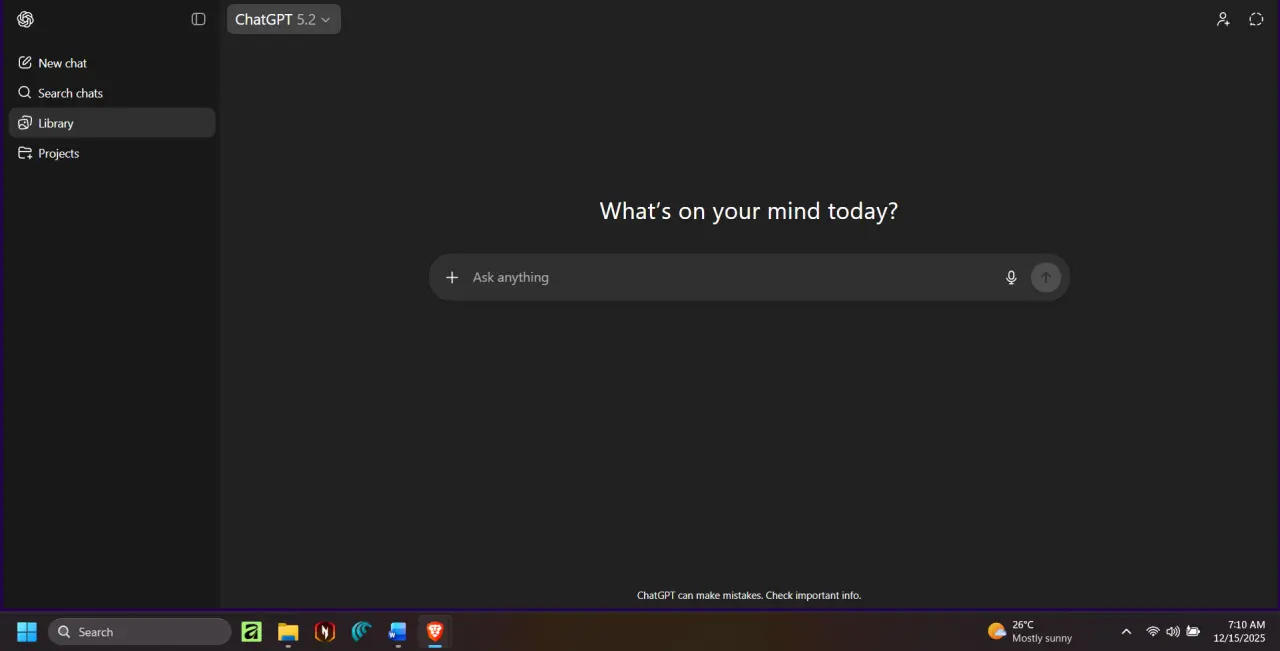Click the battery status icon
This screenshot has height=651, width=1280.
point(1193,632)
